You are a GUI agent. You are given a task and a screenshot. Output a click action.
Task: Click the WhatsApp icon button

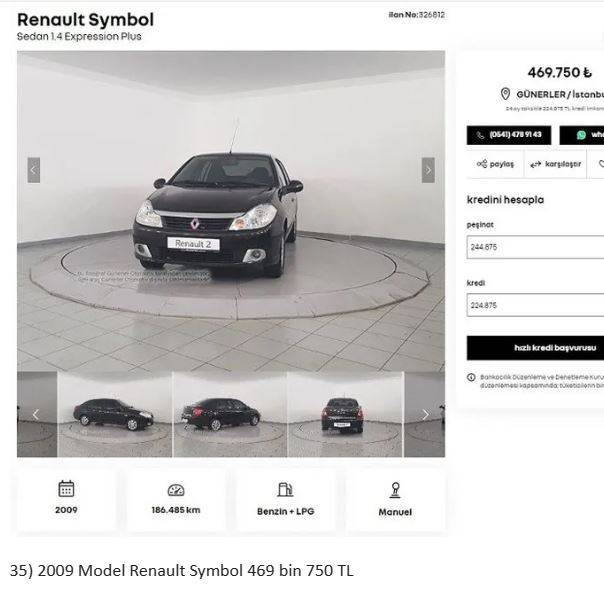click(x=582, y=135)
